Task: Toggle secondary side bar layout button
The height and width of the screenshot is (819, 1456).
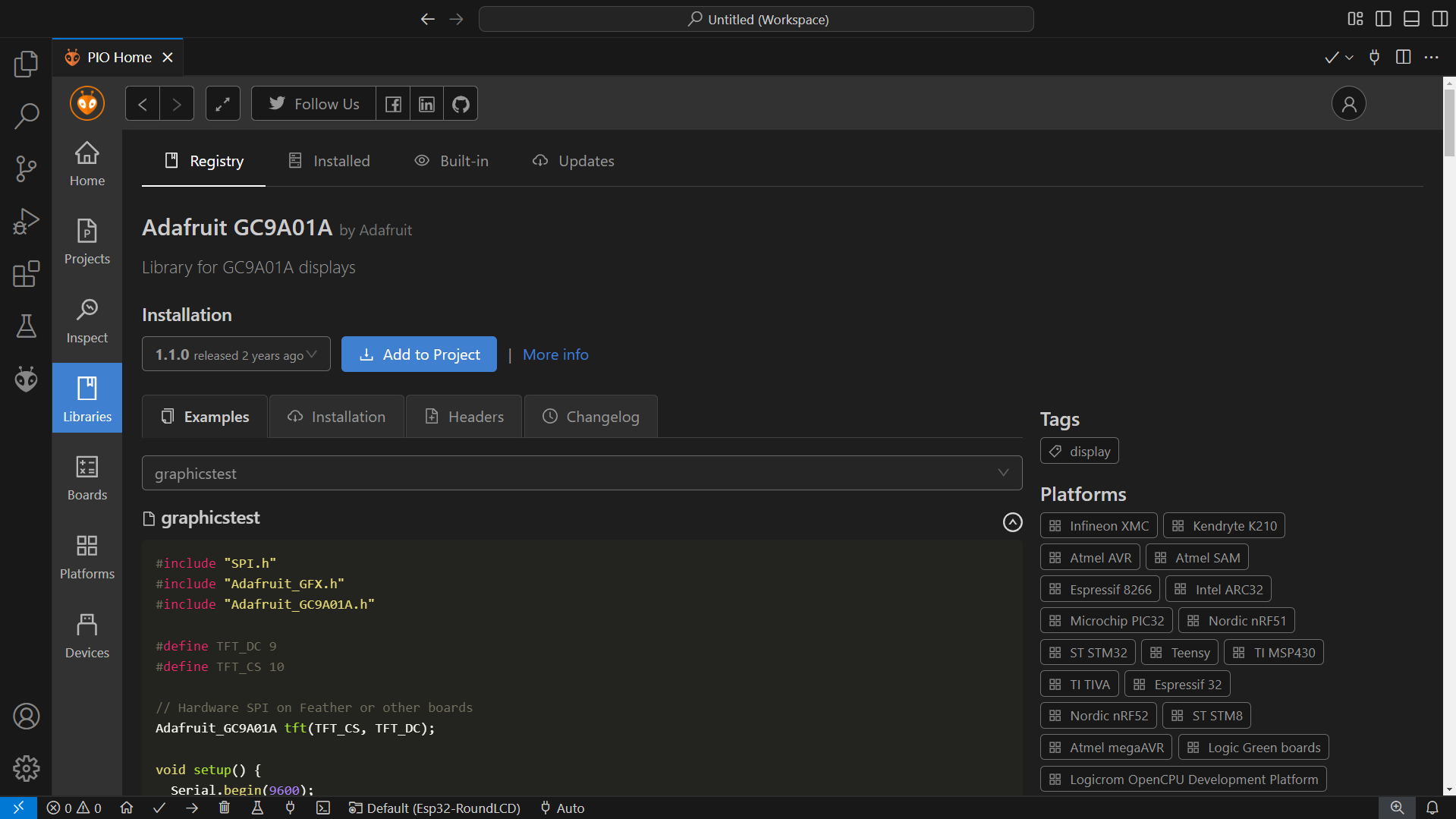Action: 1439,19
